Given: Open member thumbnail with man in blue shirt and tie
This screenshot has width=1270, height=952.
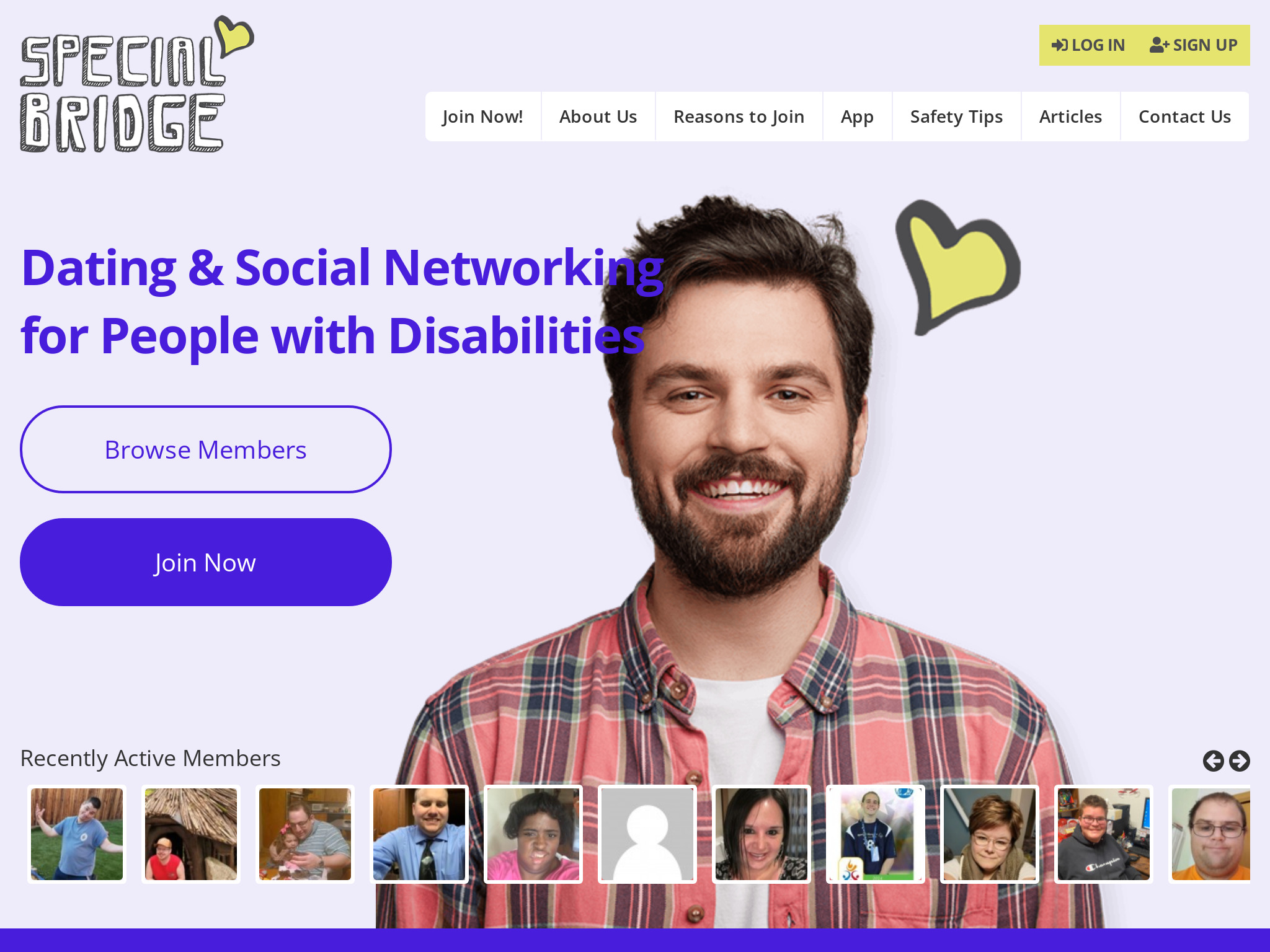Looking at the screenshot, I should (419, 834).
